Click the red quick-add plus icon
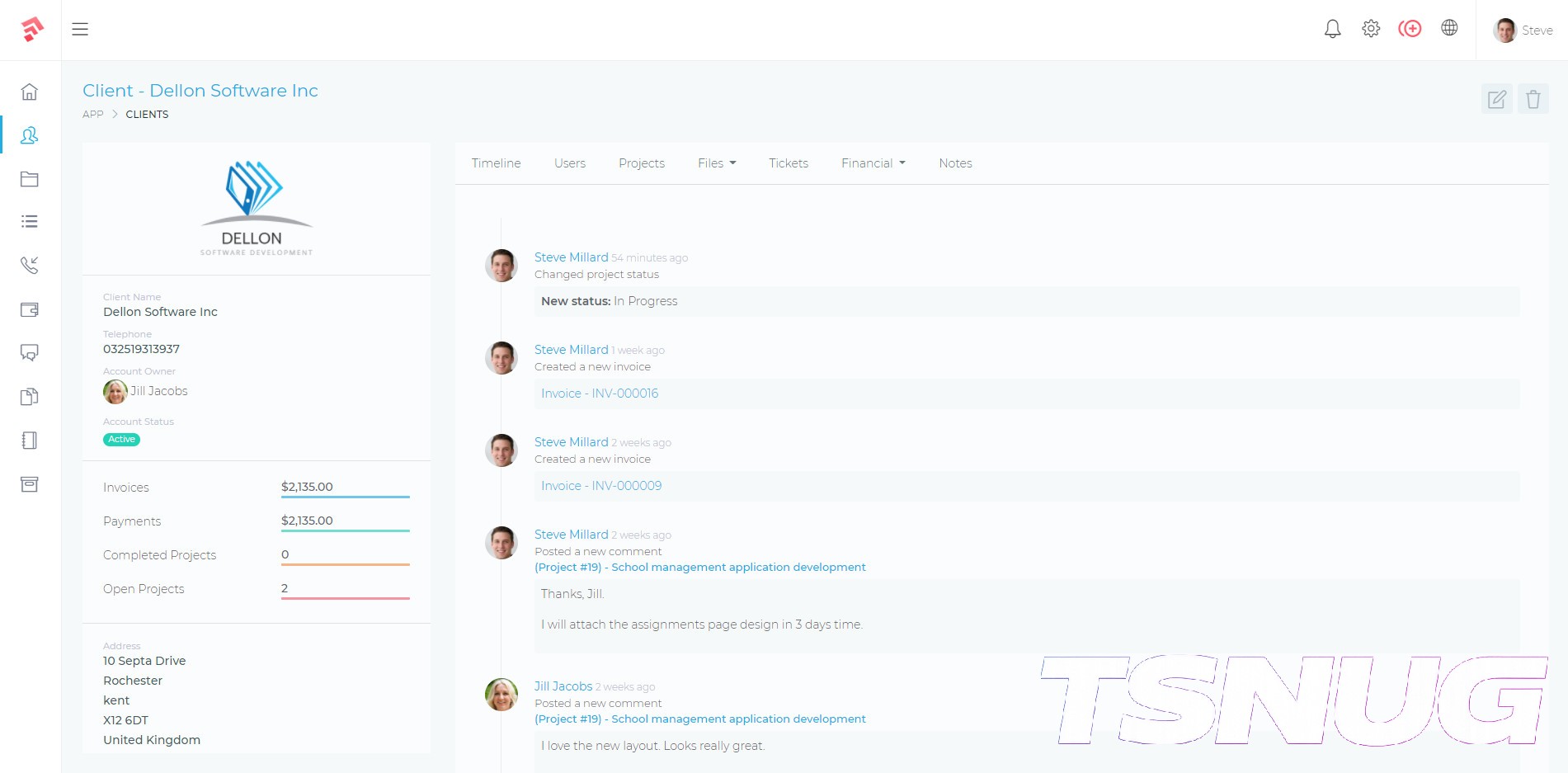This screenshot has height=773, width=1568. point(1410,29)
